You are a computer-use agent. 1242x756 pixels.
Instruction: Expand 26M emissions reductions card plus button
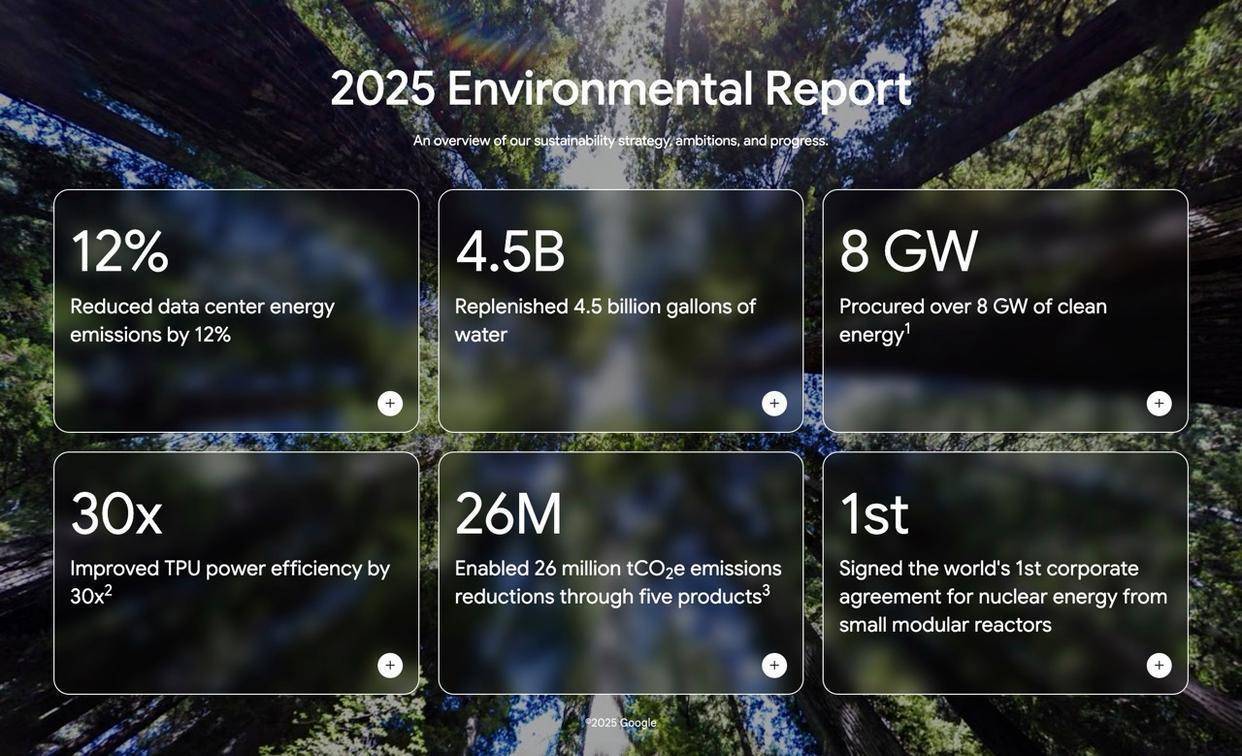pos(774,666)
